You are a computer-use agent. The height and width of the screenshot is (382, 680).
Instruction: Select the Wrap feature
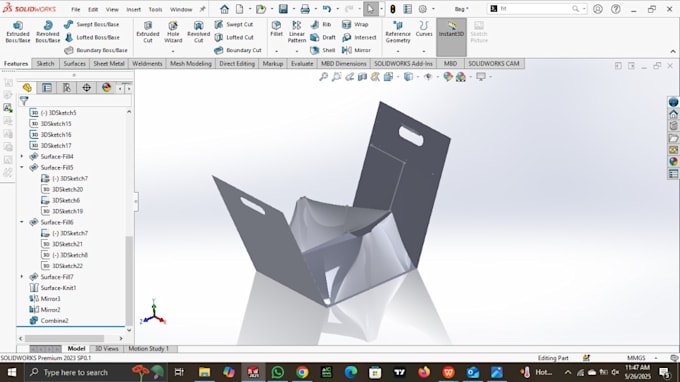click(x=355, y=25)
